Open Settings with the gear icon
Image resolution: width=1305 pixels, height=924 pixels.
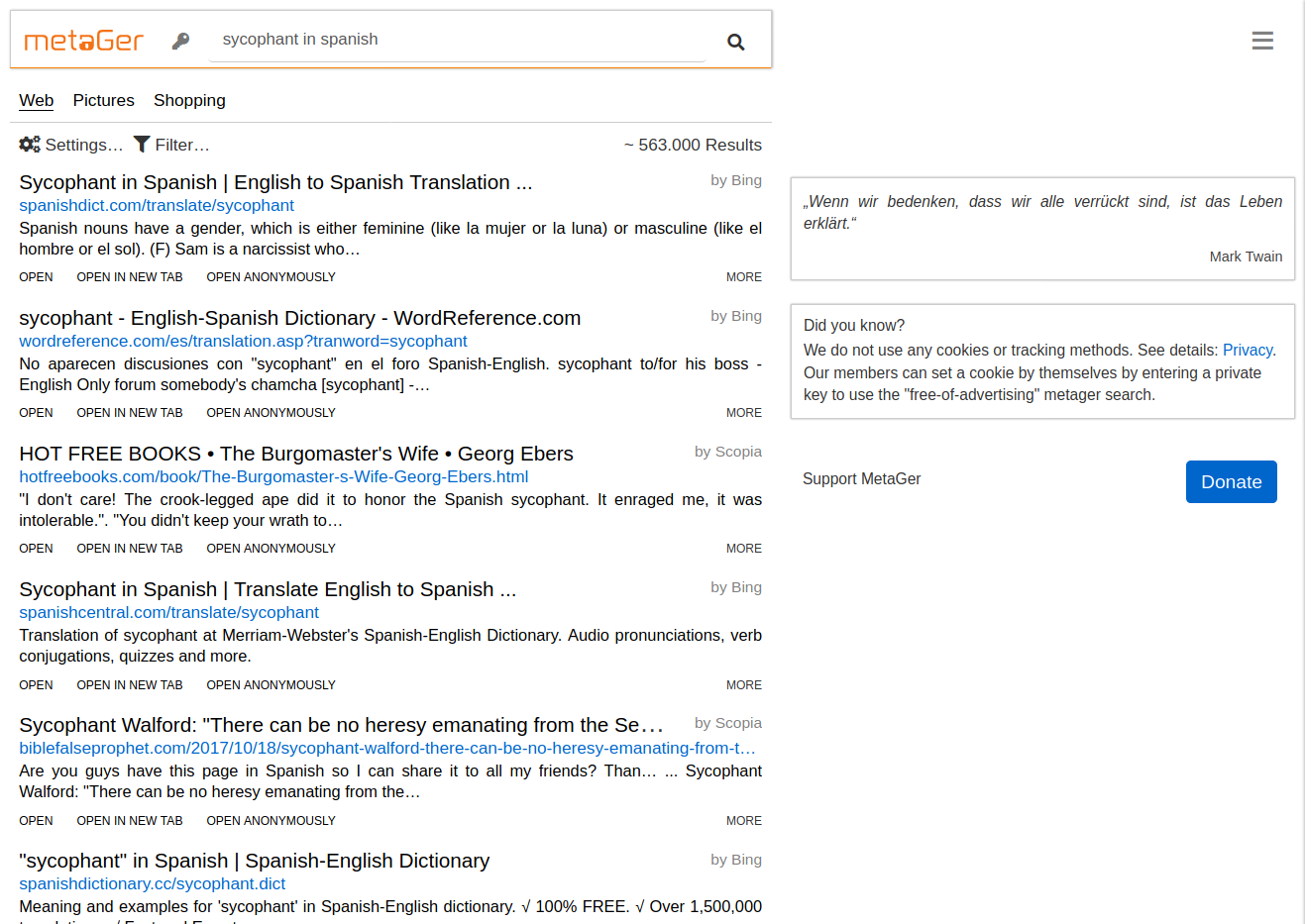coord(71,145)
